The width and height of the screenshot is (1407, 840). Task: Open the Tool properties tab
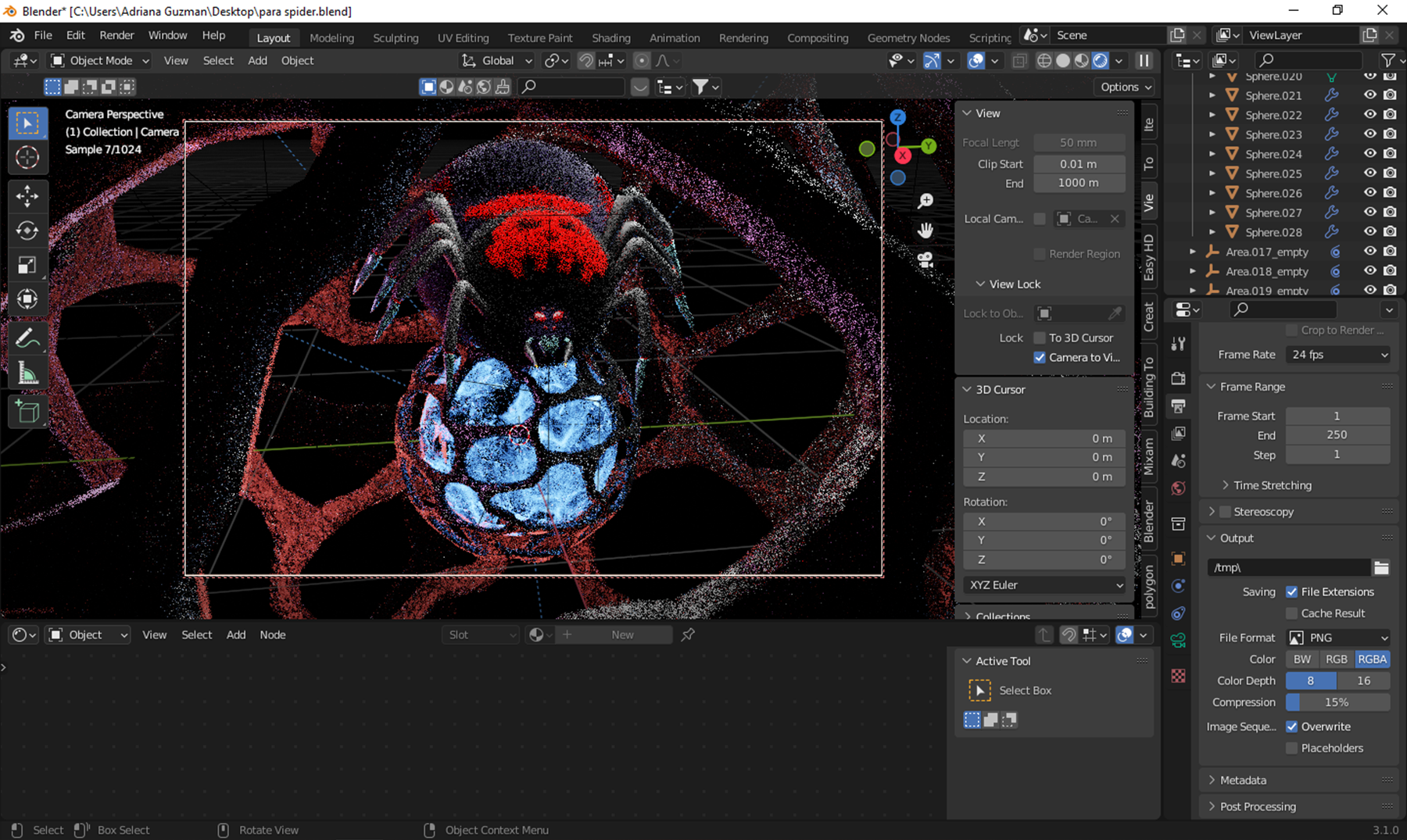(1179, 344)
